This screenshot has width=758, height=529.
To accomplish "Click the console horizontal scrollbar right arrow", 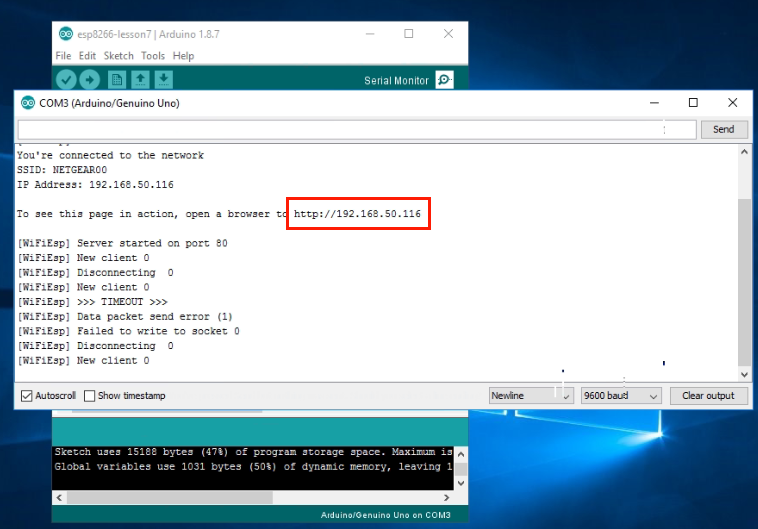I will (x=447, y=498).
